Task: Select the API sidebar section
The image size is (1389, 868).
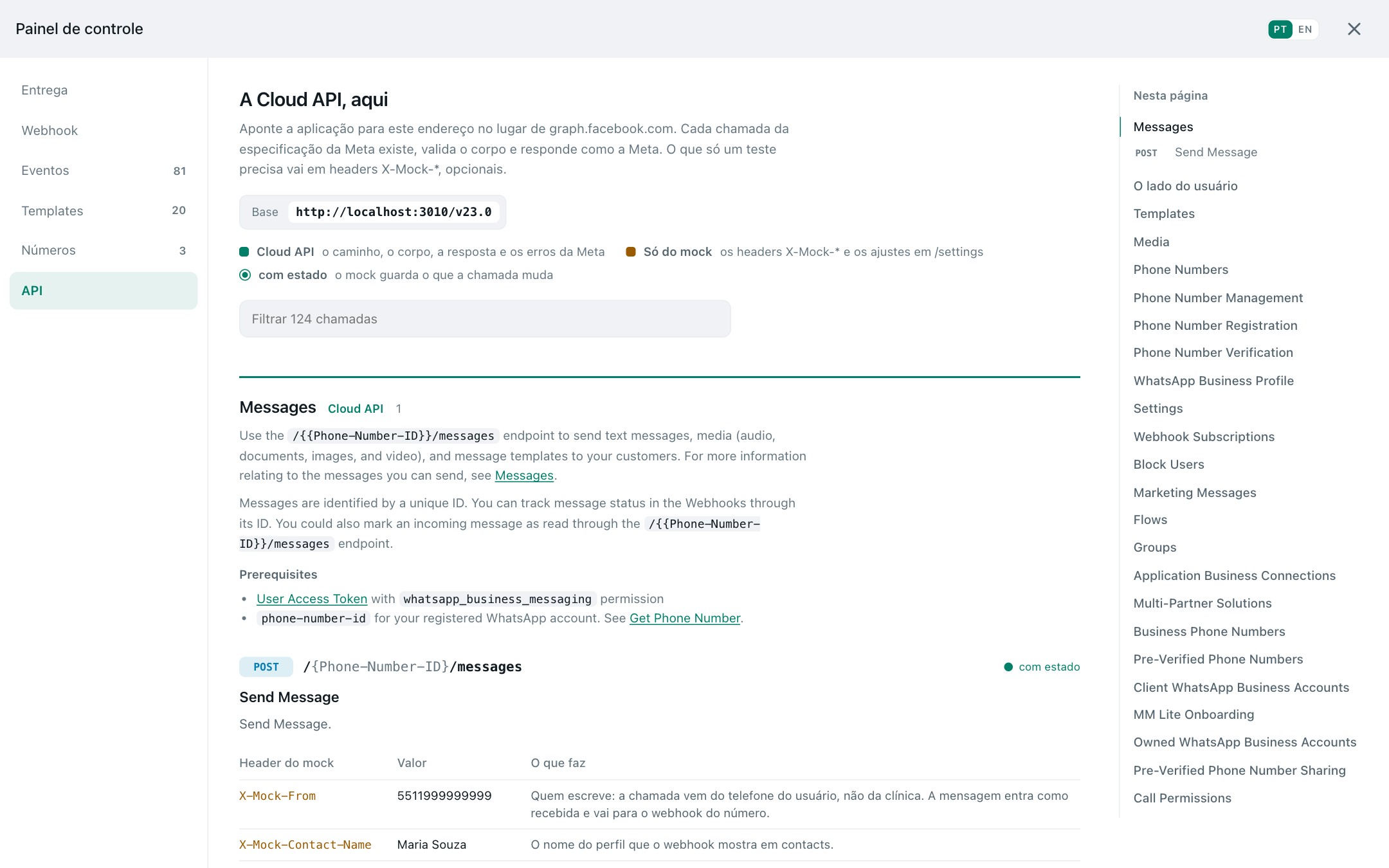Action: 104,291
